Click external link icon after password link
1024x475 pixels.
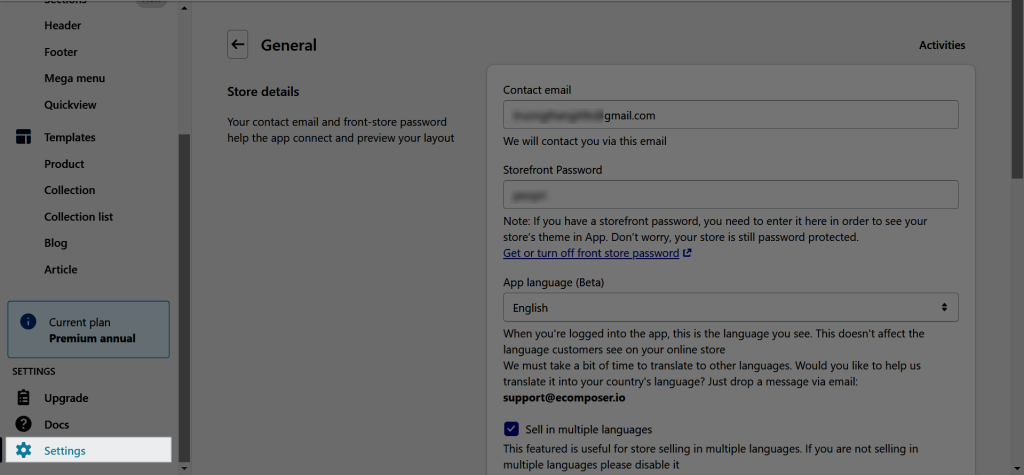pyautogui.click(x=687, y=253)
